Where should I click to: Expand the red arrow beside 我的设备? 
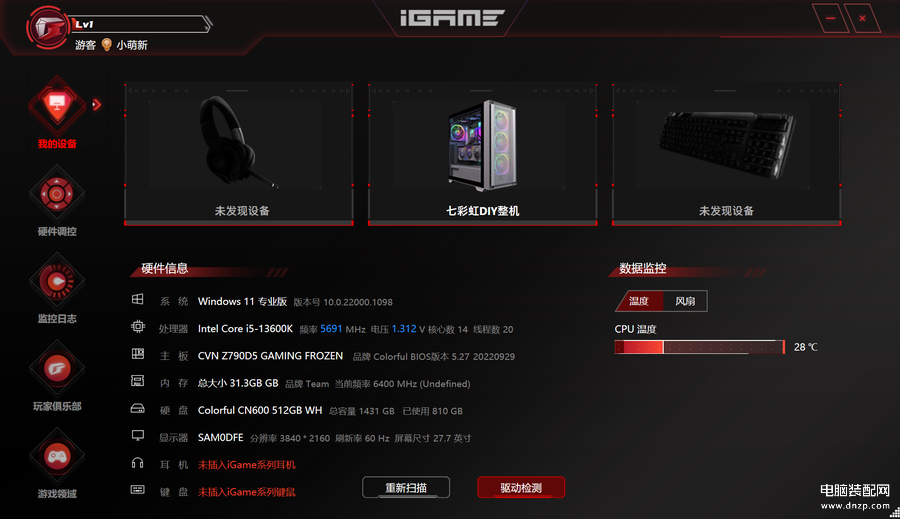96,104
